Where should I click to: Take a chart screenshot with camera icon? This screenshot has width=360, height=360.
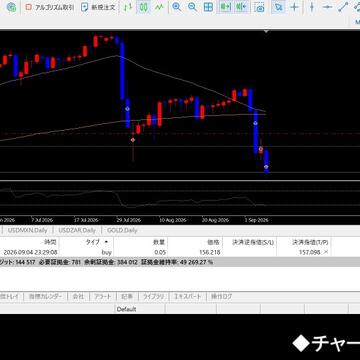[259, 7]
